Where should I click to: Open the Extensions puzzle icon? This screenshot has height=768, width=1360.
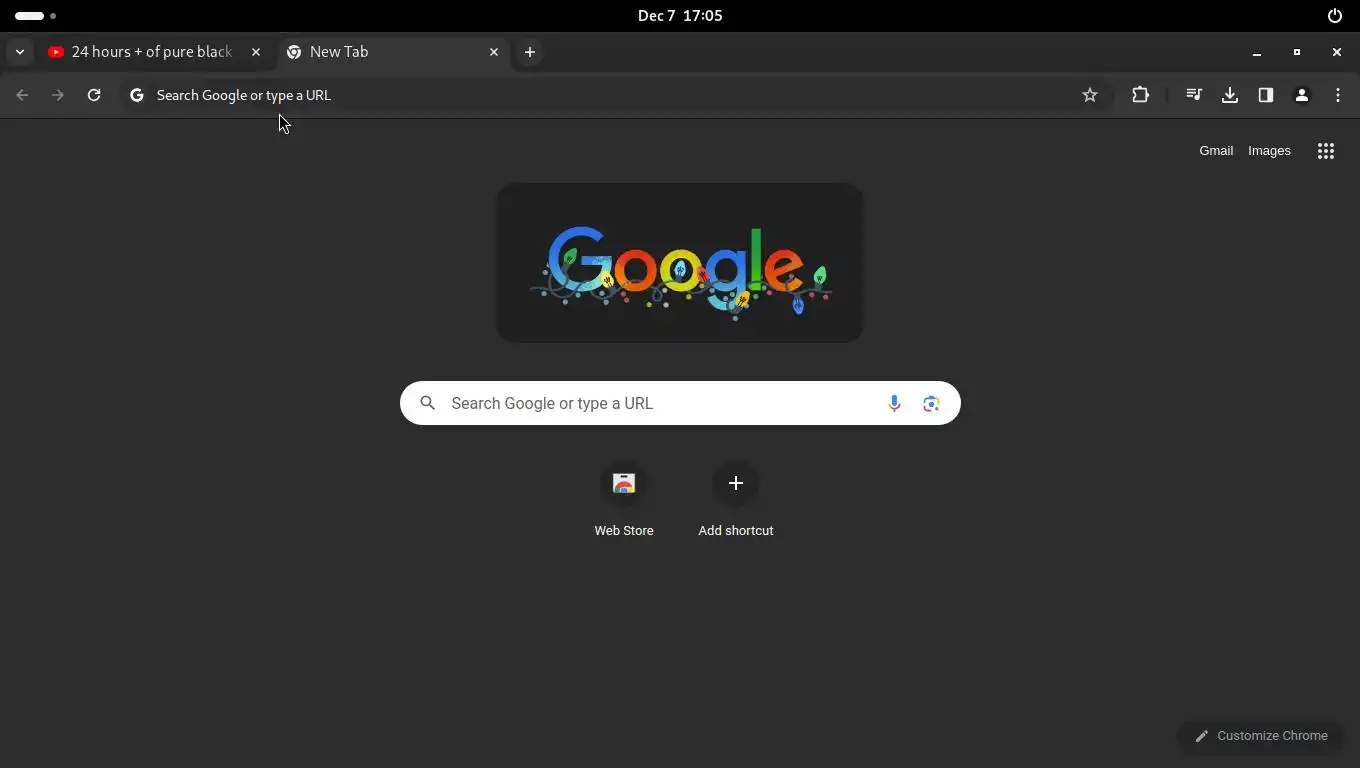point(1140,95)
